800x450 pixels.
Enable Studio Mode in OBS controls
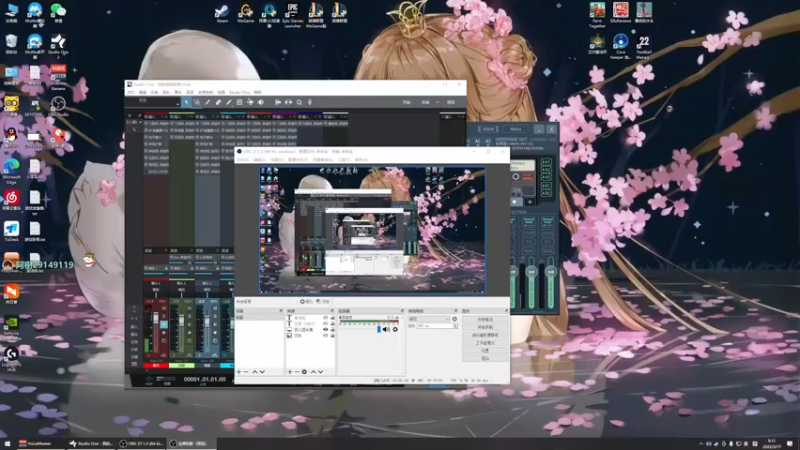click(485, 343)
